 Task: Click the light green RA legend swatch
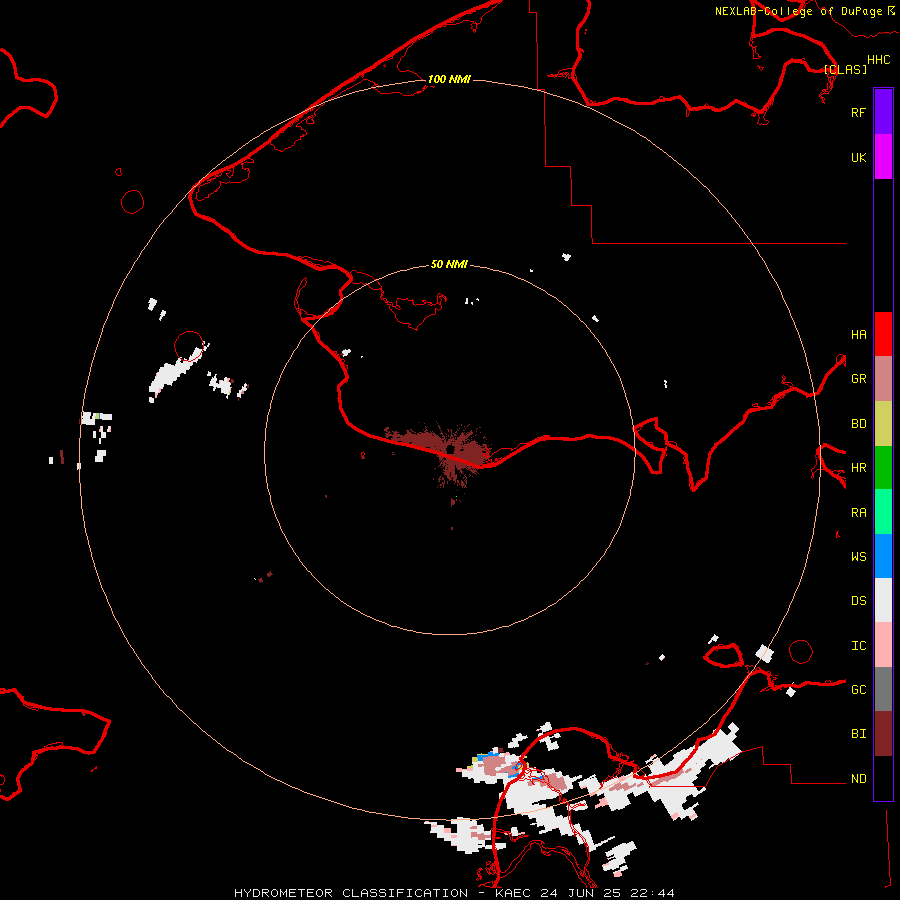883,512
